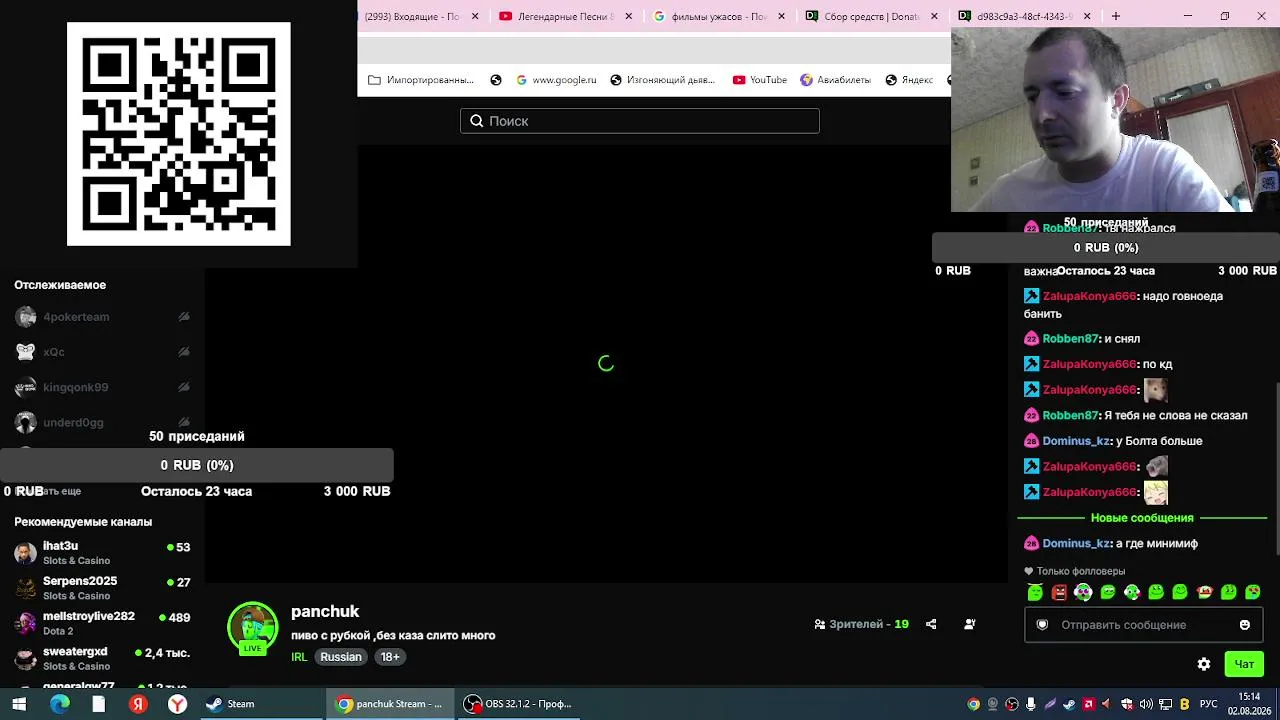Open recommended channel sweatergxd
Image resolution: width=1280 pixels, height=720 pixels.
pos(102,658)
